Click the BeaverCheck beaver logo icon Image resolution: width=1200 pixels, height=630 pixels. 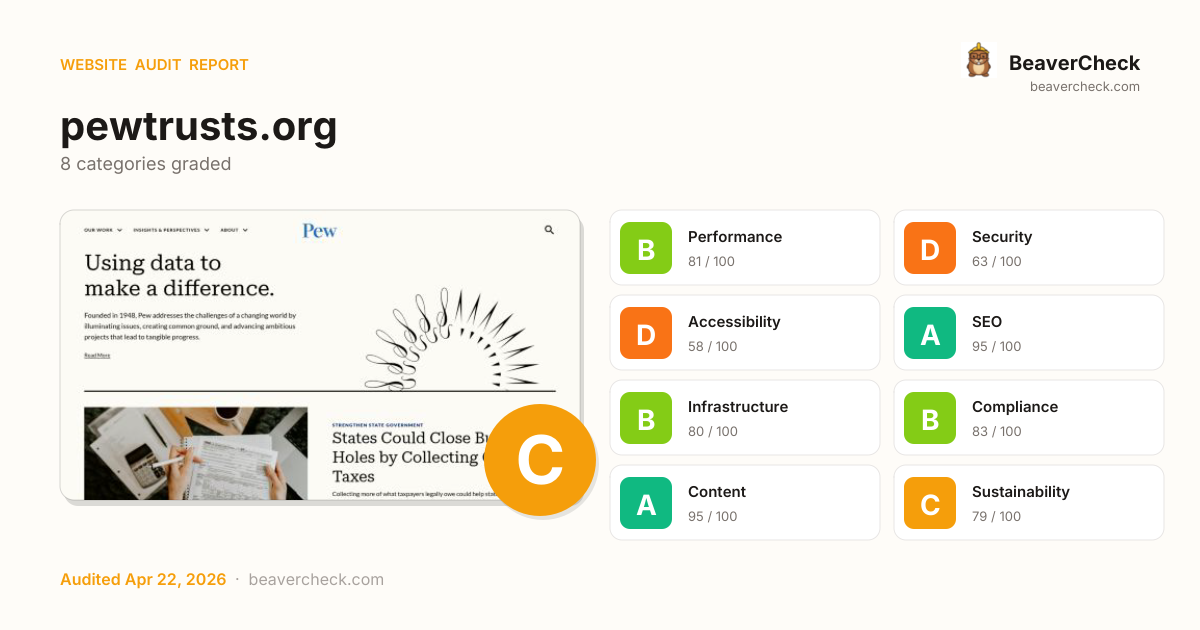(978, 61)
